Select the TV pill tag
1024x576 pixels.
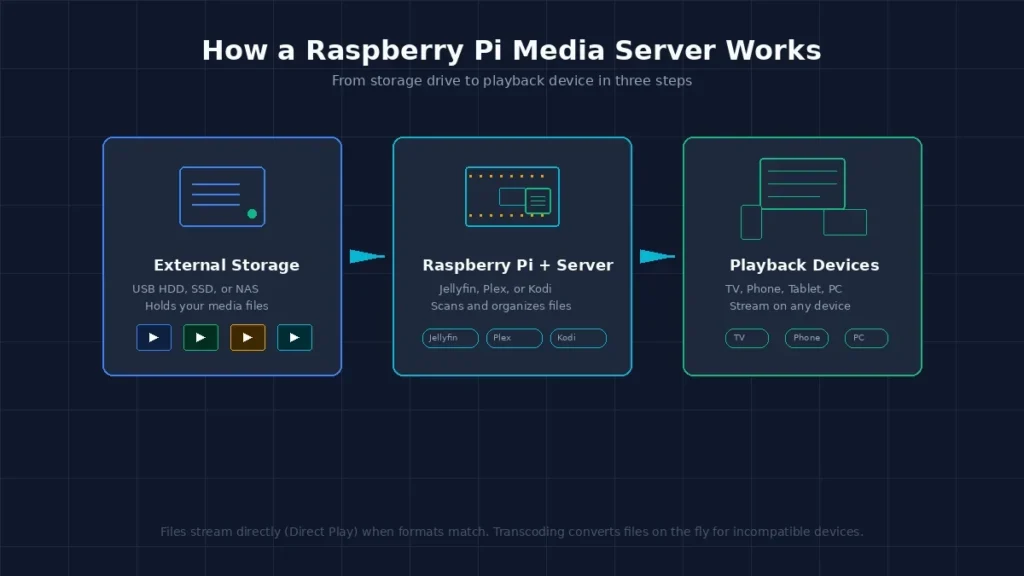point(746,338)
